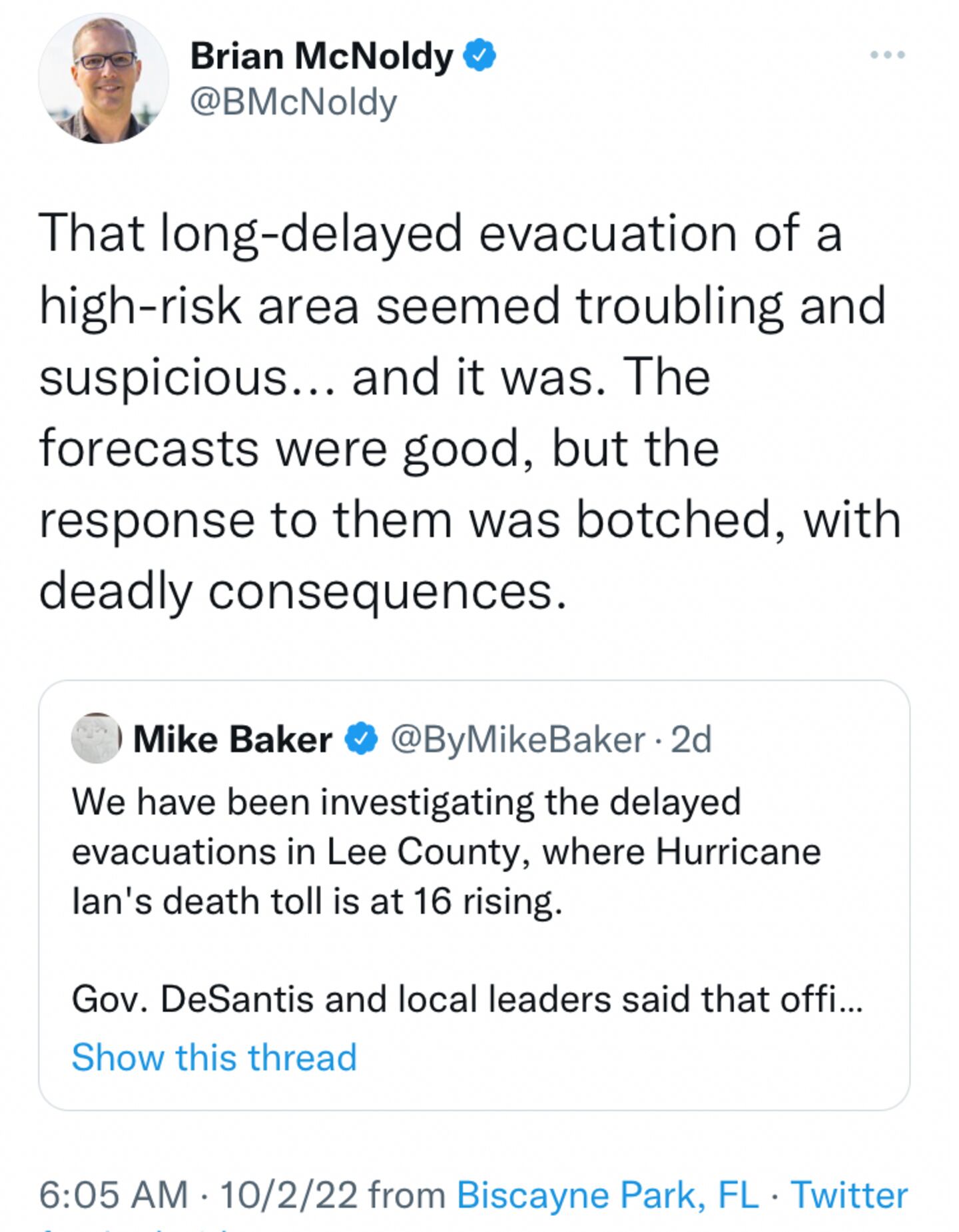
Task: Open the @BMcNoldy handle
Action: point(294,103)
